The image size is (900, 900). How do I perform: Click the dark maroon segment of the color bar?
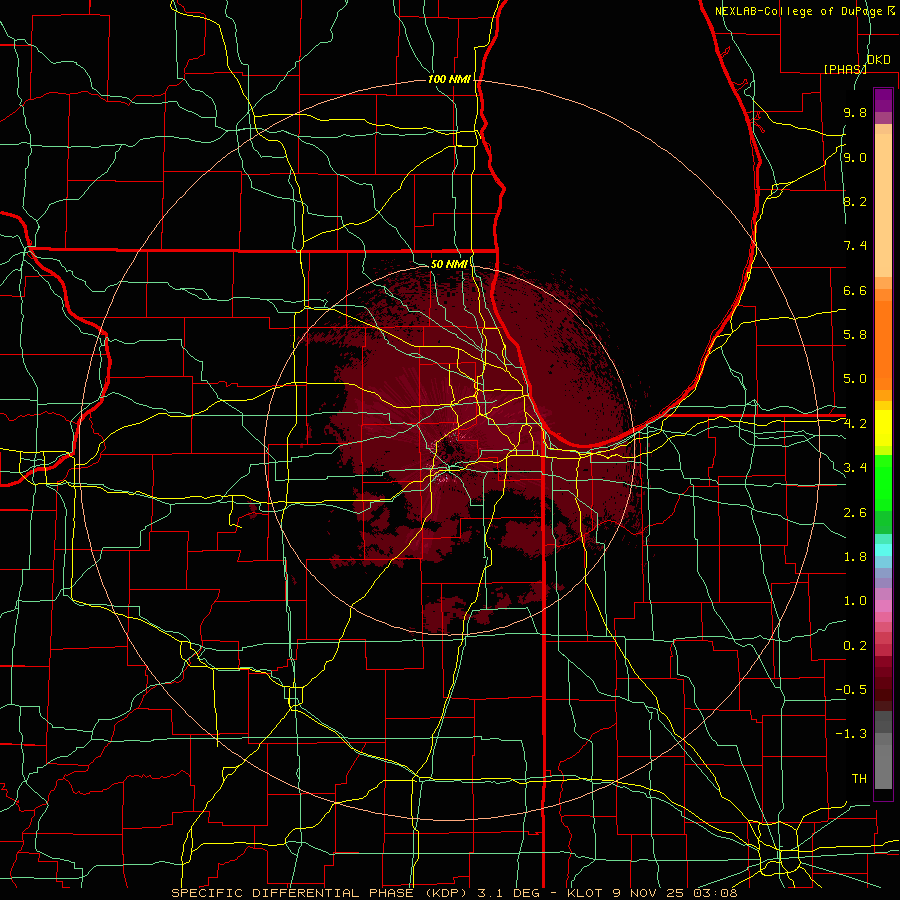point(883,684)
